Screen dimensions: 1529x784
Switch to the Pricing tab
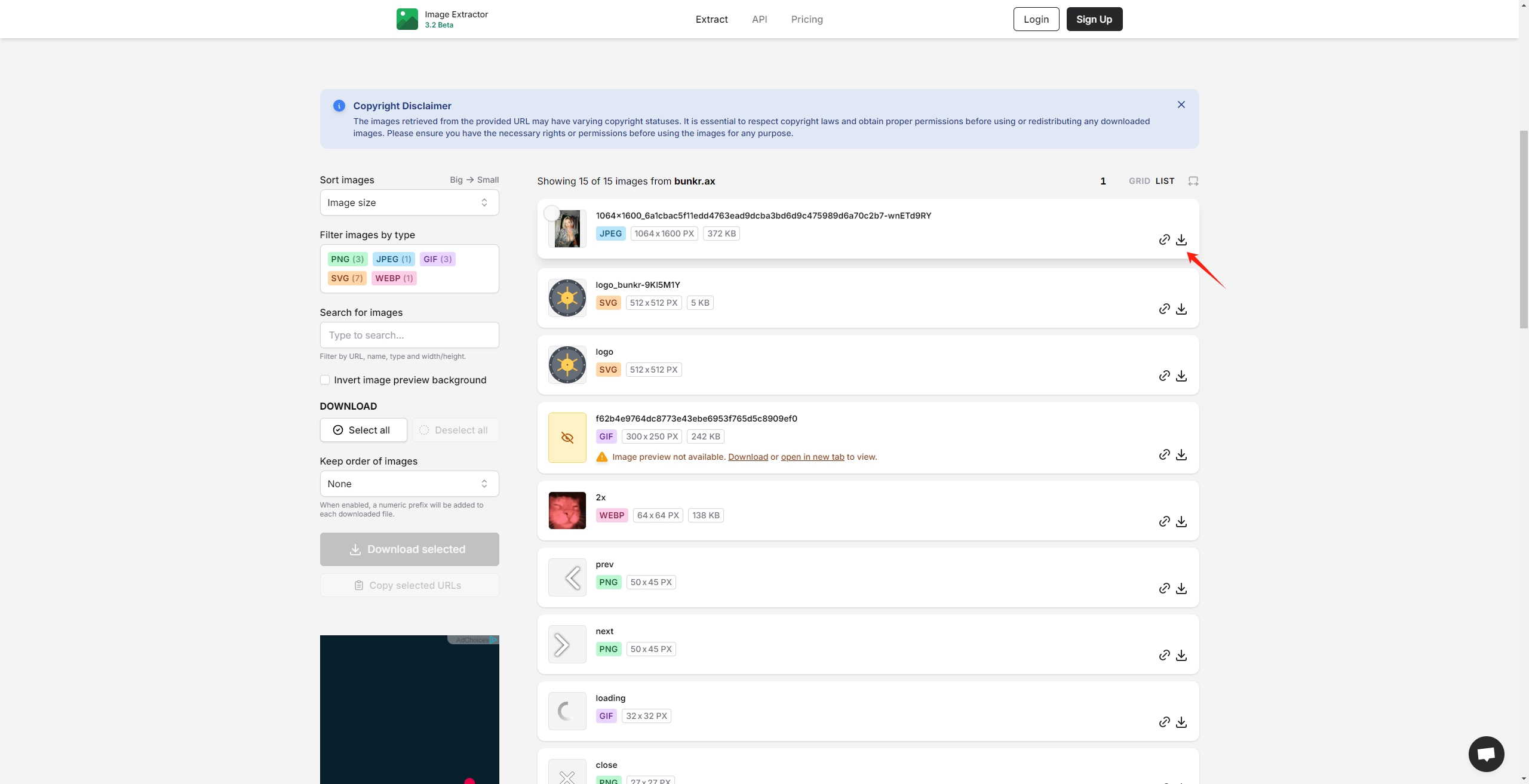click(x=807, y=18)
